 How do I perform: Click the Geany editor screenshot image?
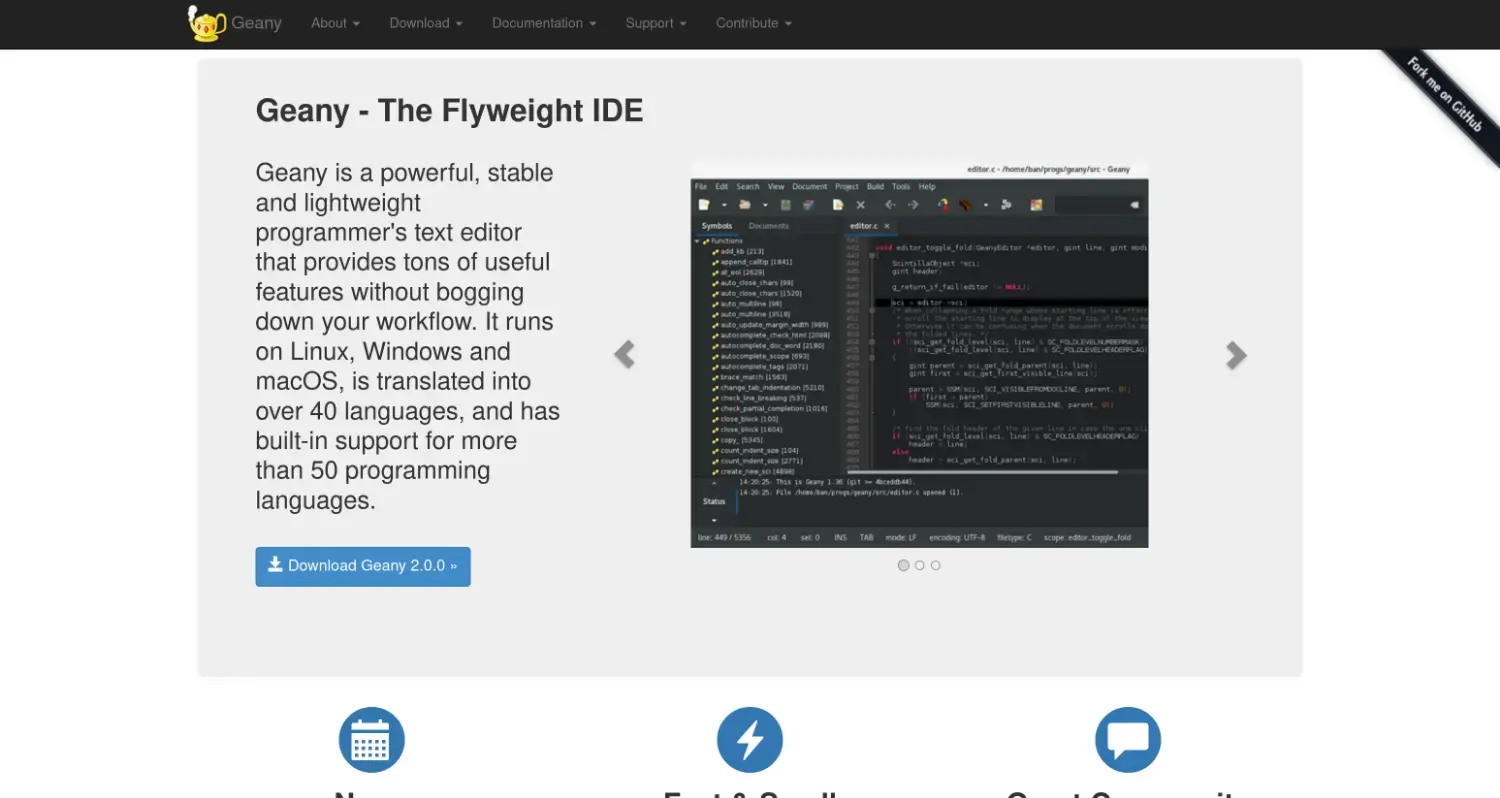pos(919,355)
